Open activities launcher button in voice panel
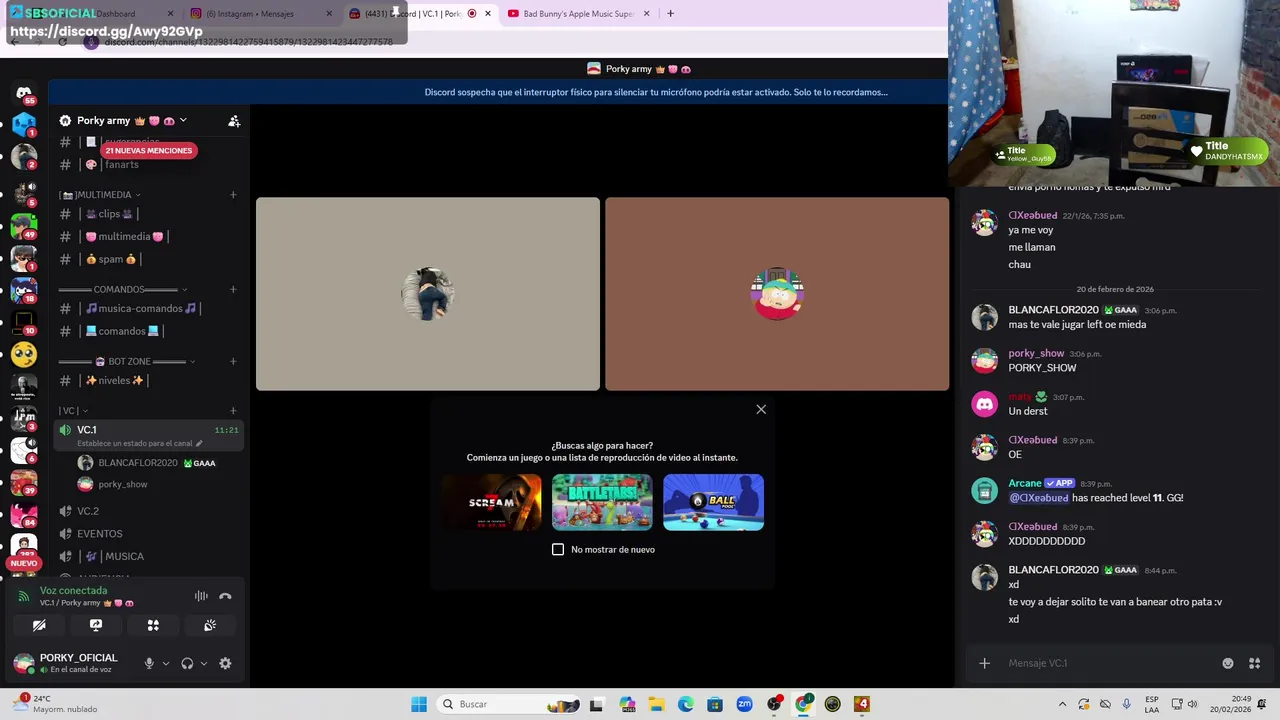 (x=153, y=625)
